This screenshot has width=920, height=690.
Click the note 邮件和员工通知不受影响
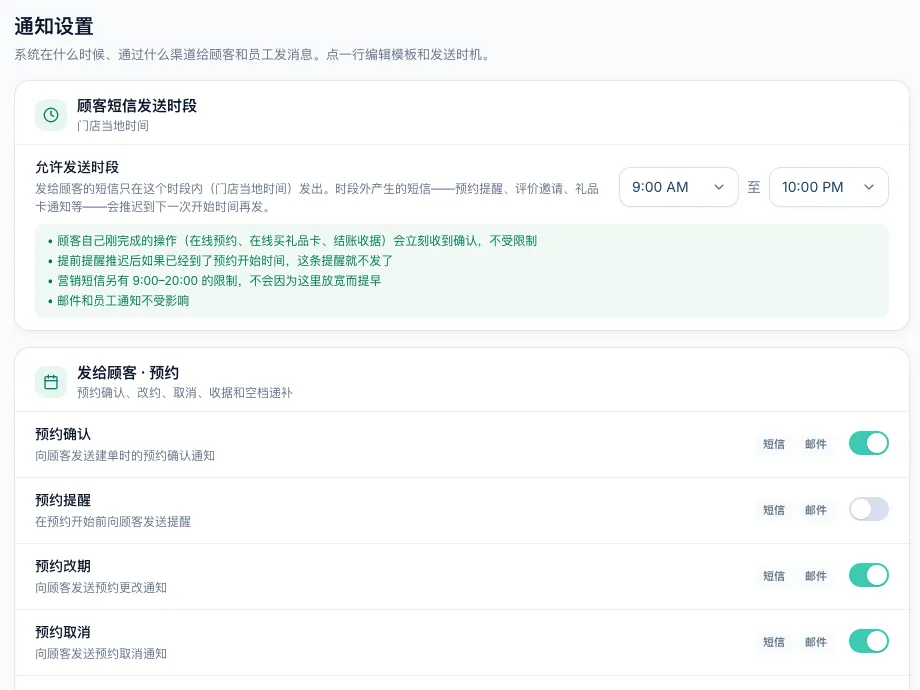point(118,300)
